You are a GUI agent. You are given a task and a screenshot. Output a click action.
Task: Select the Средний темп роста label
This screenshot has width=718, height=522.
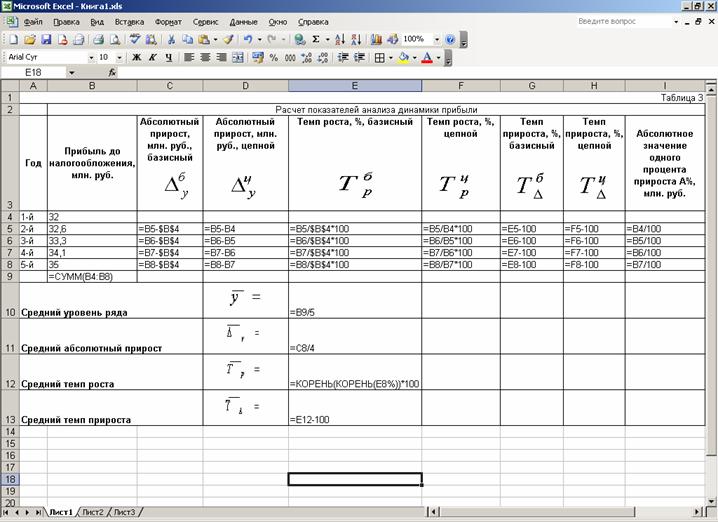[x=68, y=384]
